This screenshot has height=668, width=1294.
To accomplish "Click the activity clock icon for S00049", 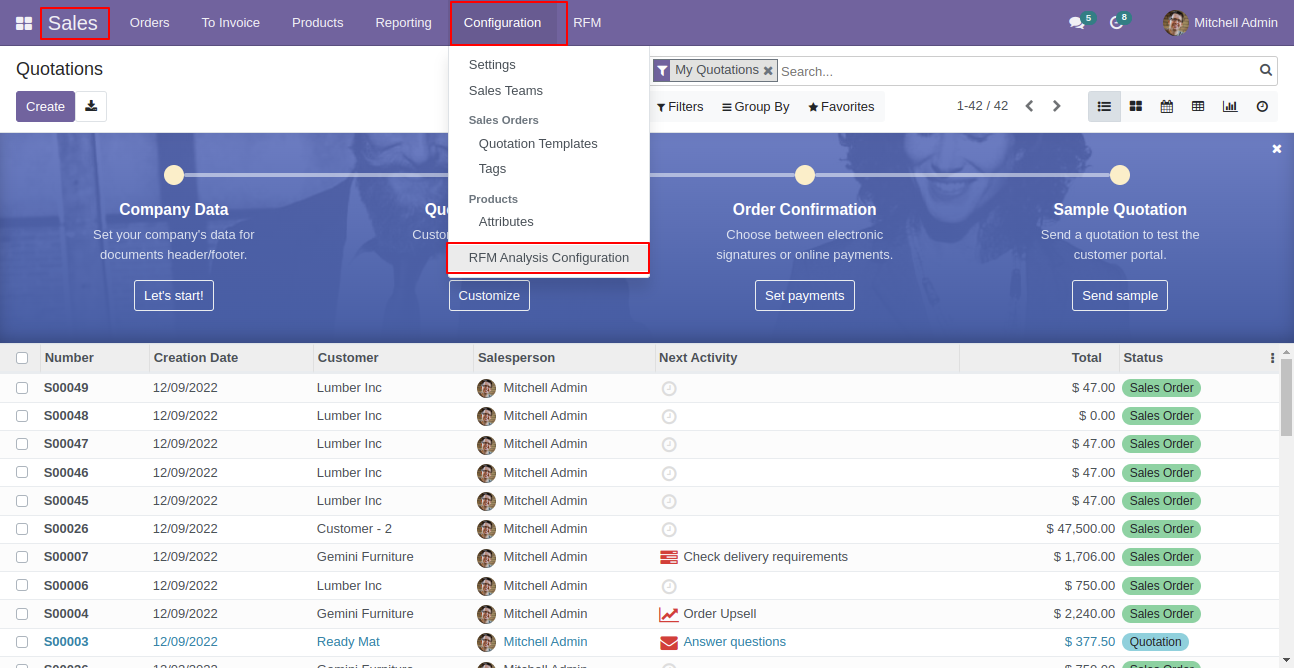I will (x=669, y=388).
